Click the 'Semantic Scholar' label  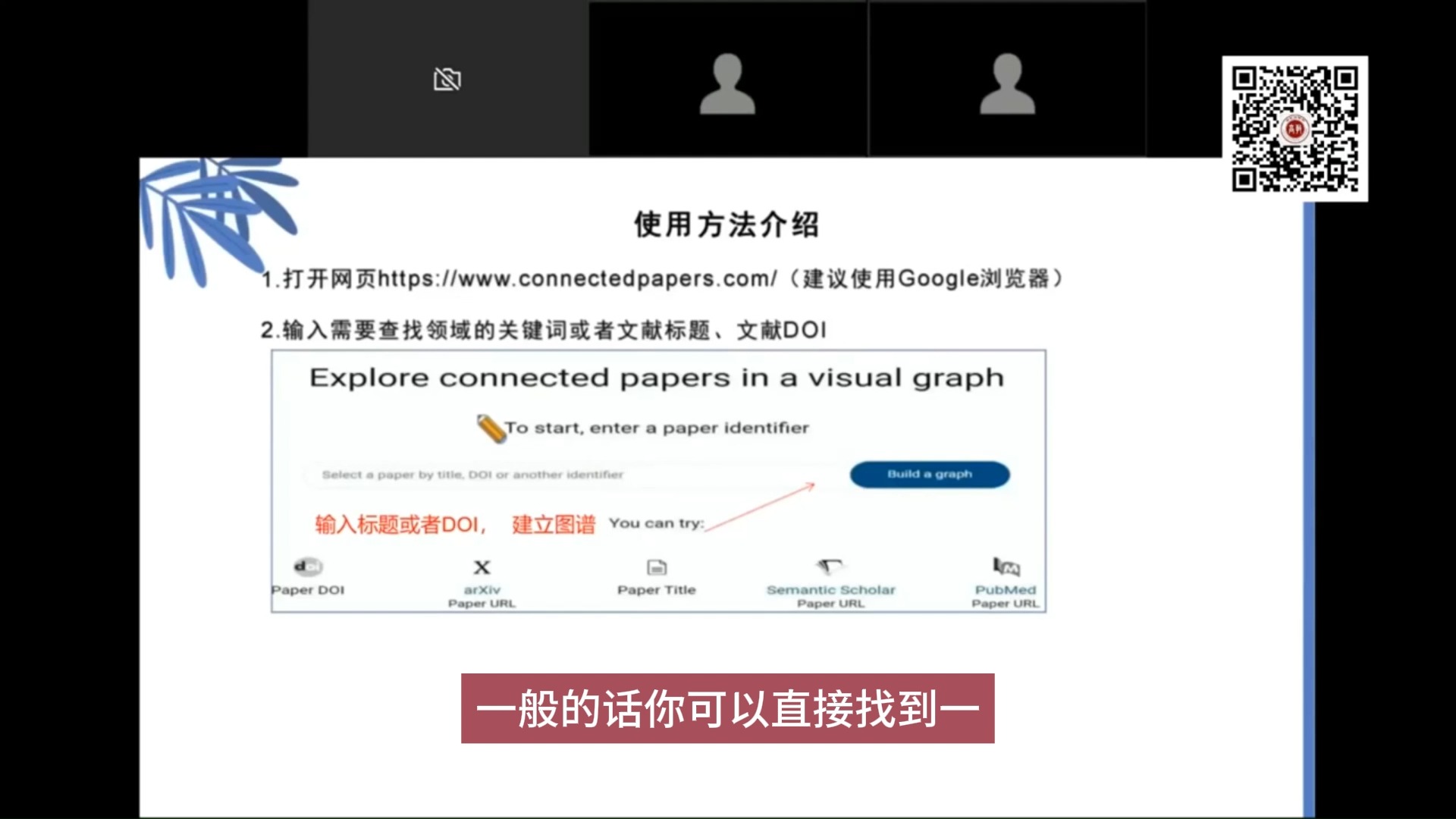[x=831, y=590]
